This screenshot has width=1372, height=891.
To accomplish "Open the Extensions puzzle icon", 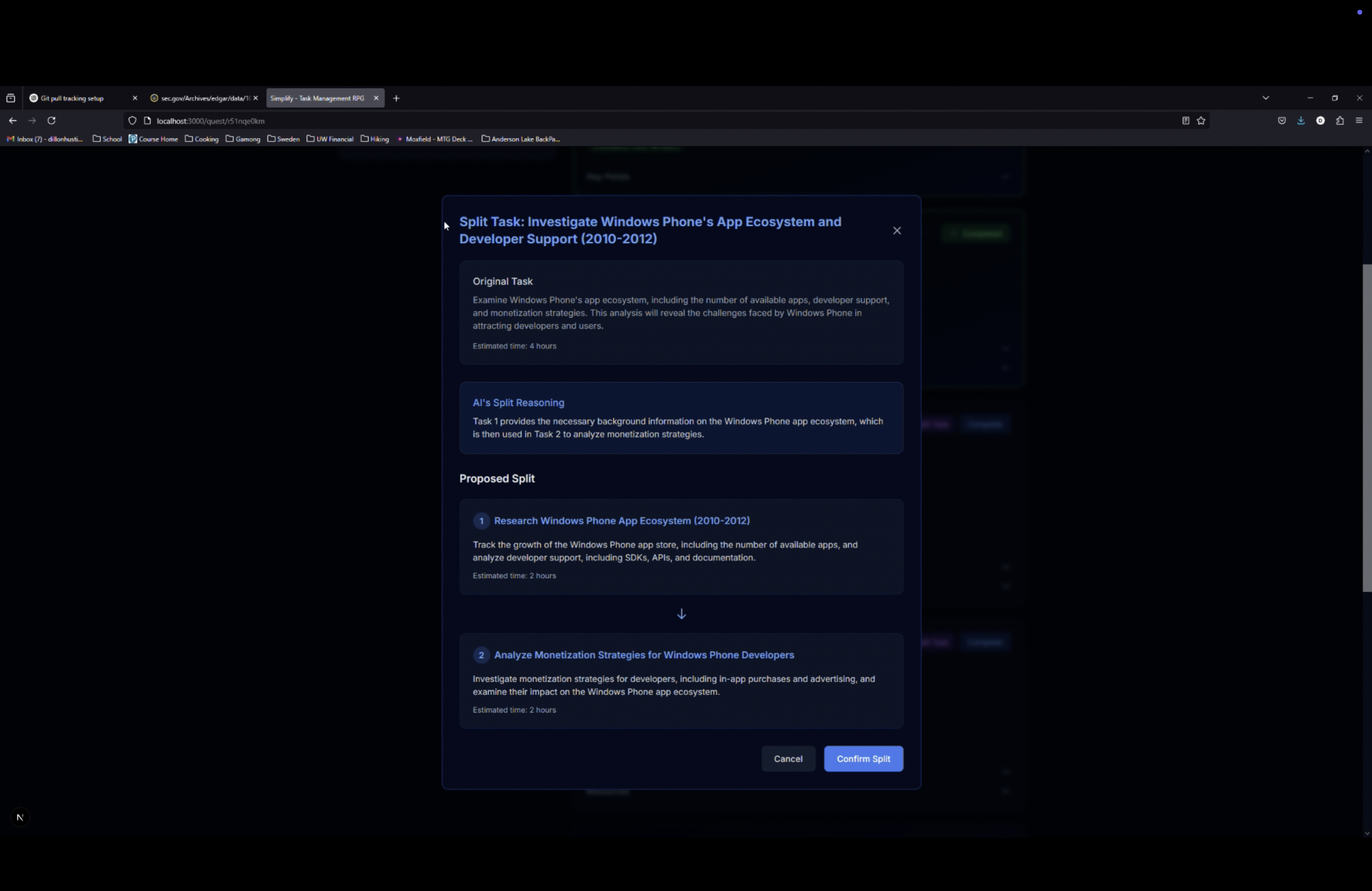I will coord(1340,120).
